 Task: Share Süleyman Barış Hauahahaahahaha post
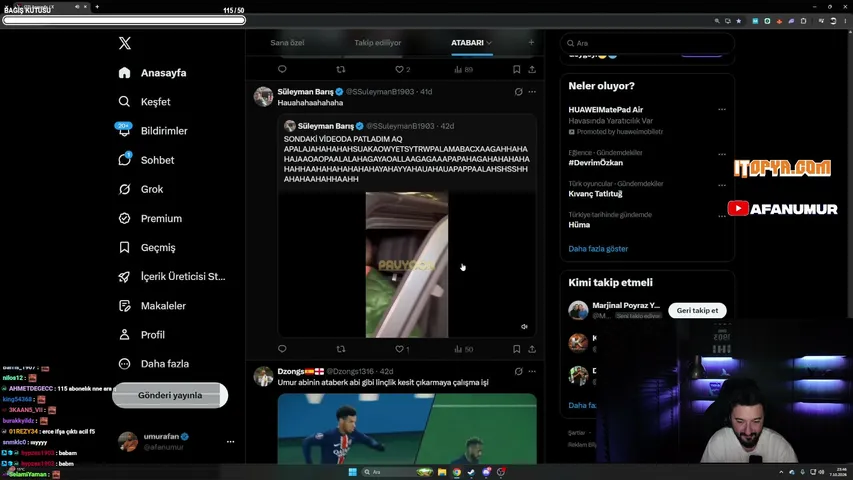pyautogui.click(x=532, y=349)
